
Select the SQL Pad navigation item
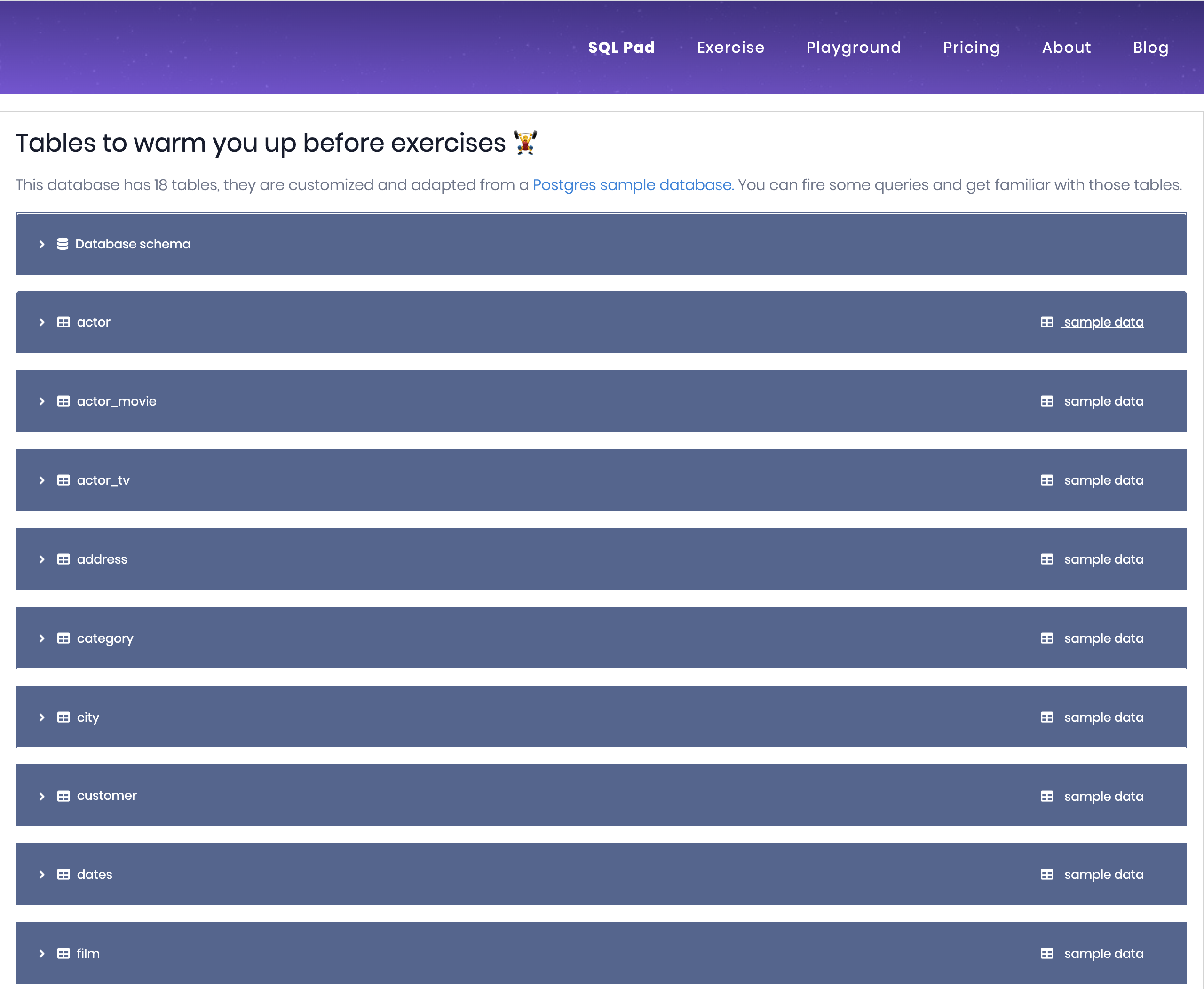point(621,47)
